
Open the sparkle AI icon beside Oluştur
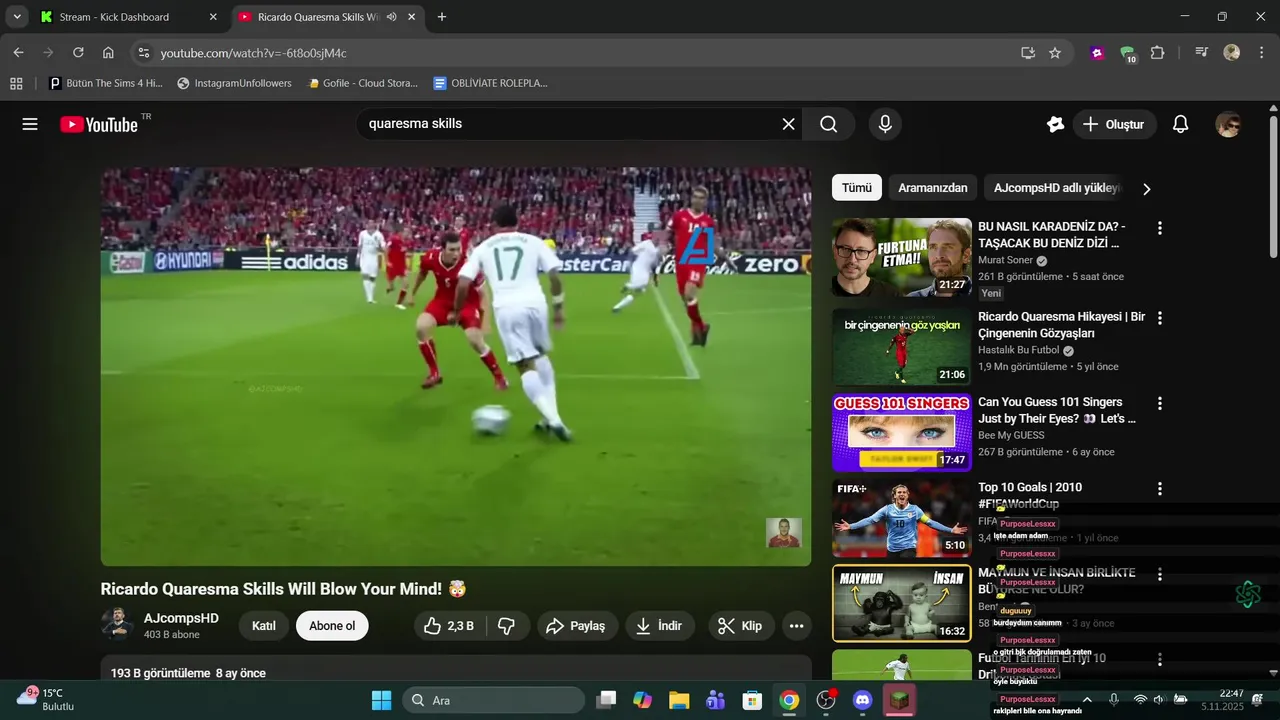coord(1055,124)
